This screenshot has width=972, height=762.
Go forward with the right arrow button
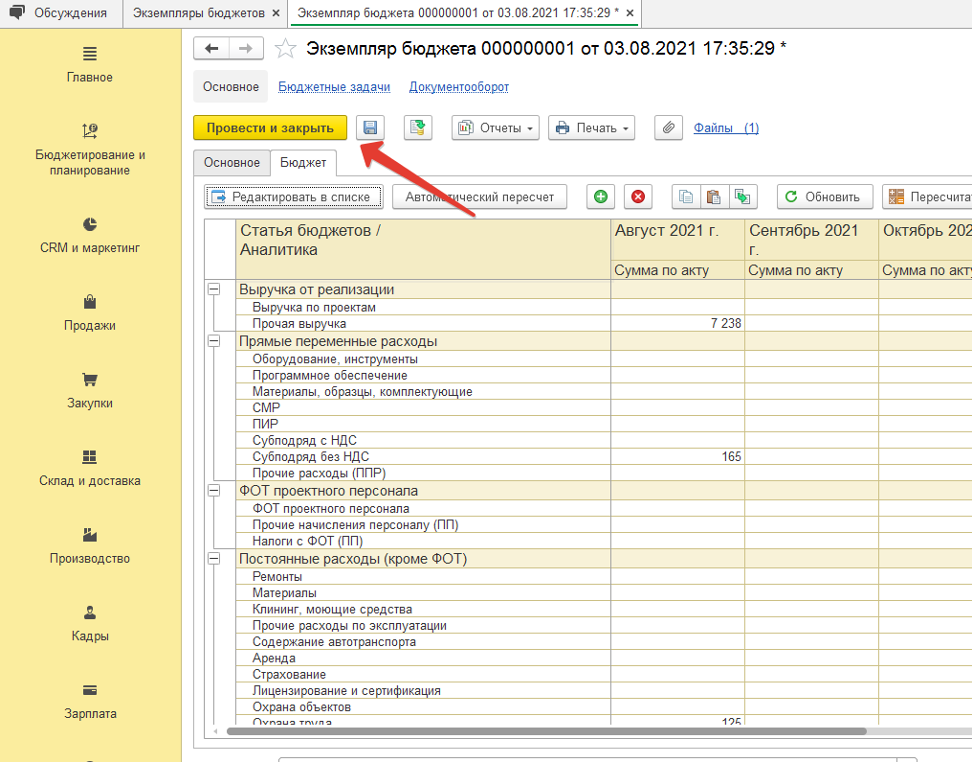(x=246, y=48)
